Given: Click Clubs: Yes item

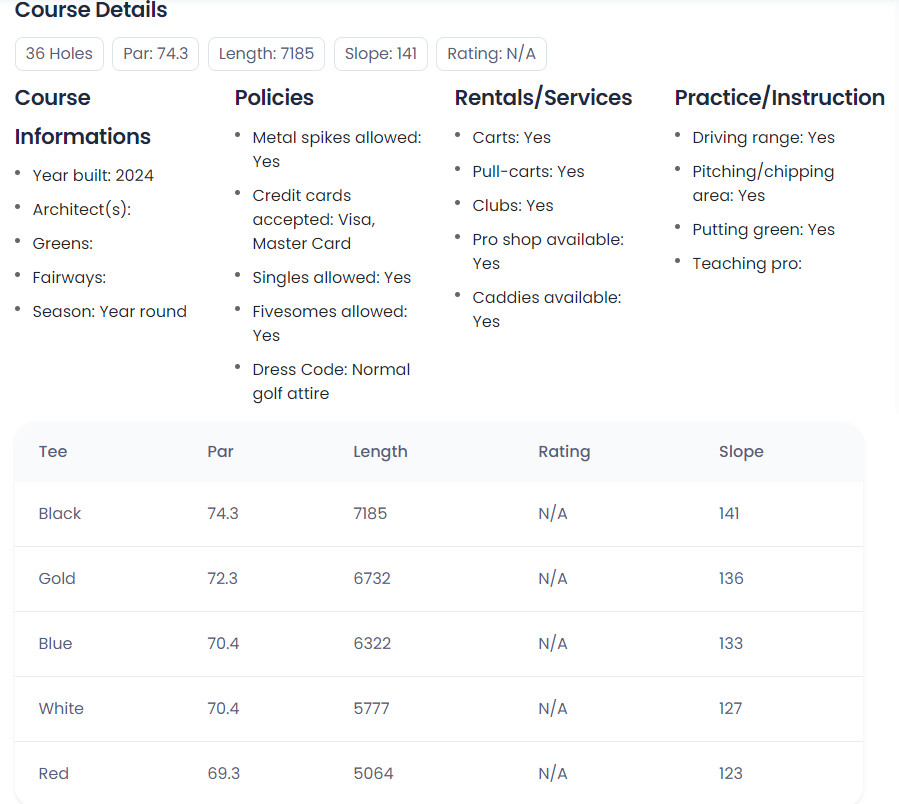Looking at the screenshot, I should [513, 205].
